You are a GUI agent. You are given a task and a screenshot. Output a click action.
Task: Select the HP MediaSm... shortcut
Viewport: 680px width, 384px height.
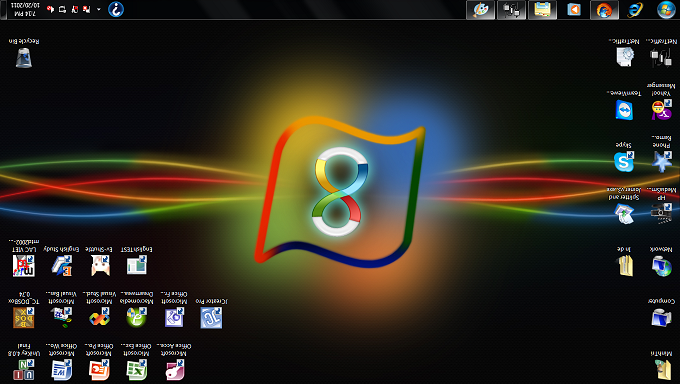tap(661, 206)
